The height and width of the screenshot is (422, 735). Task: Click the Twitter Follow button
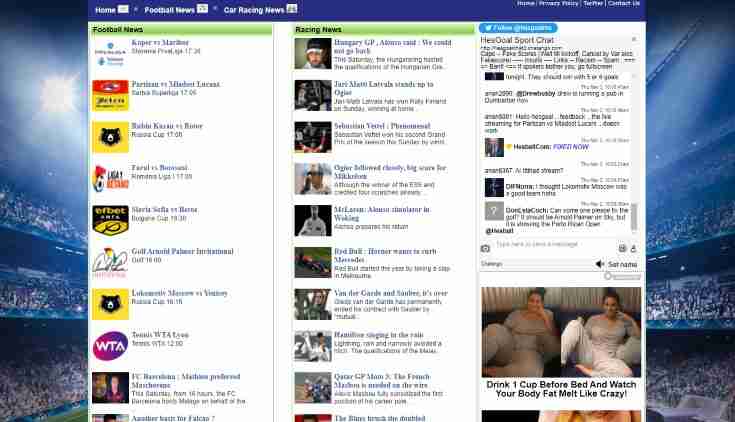tap(518, 28)
